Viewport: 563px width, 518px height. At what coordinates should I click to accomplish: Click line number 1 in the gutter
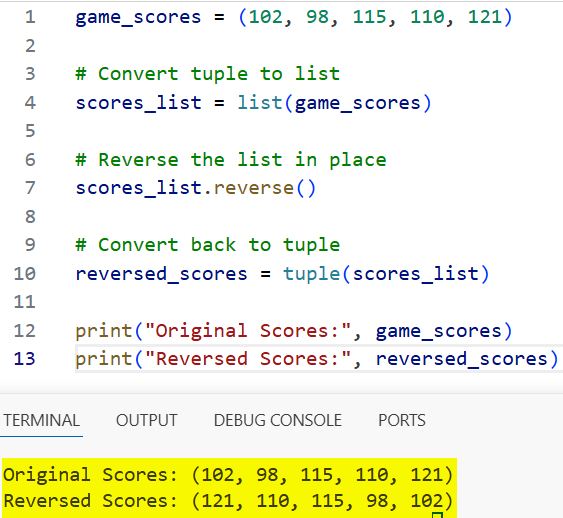tap(30, 17)
